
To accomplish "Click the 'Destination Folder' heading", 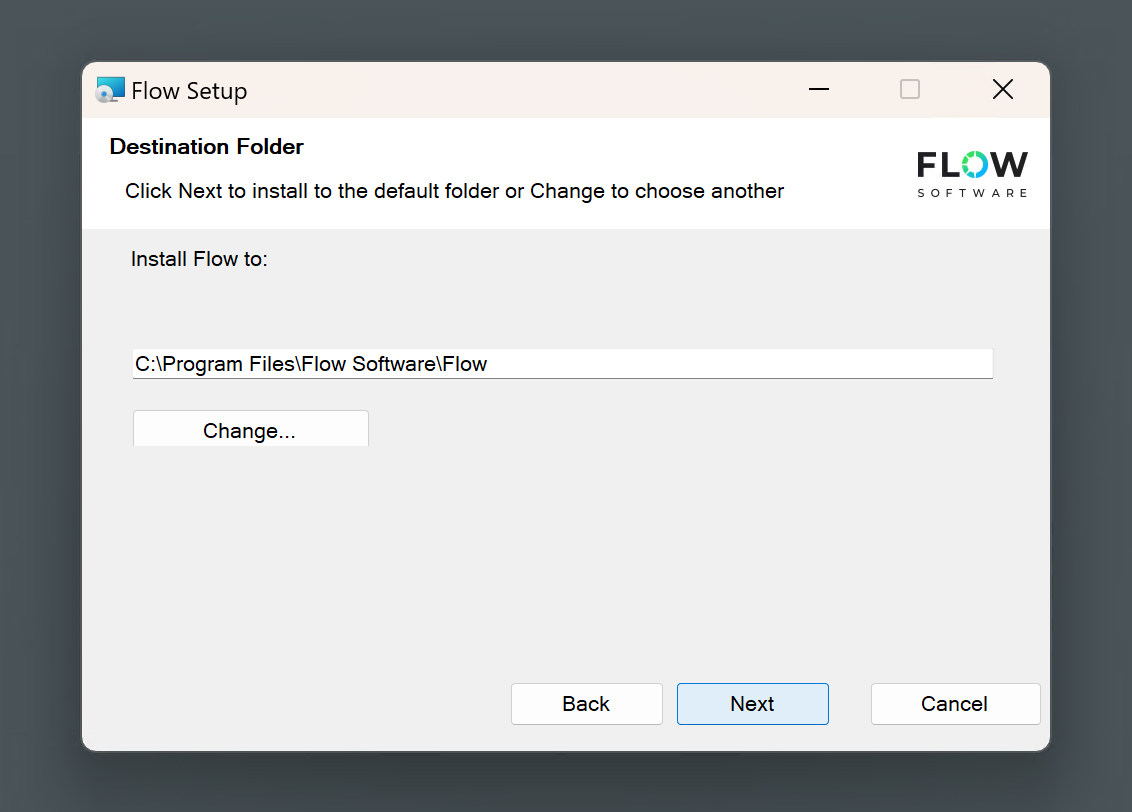I will click(x=206, y=147).
